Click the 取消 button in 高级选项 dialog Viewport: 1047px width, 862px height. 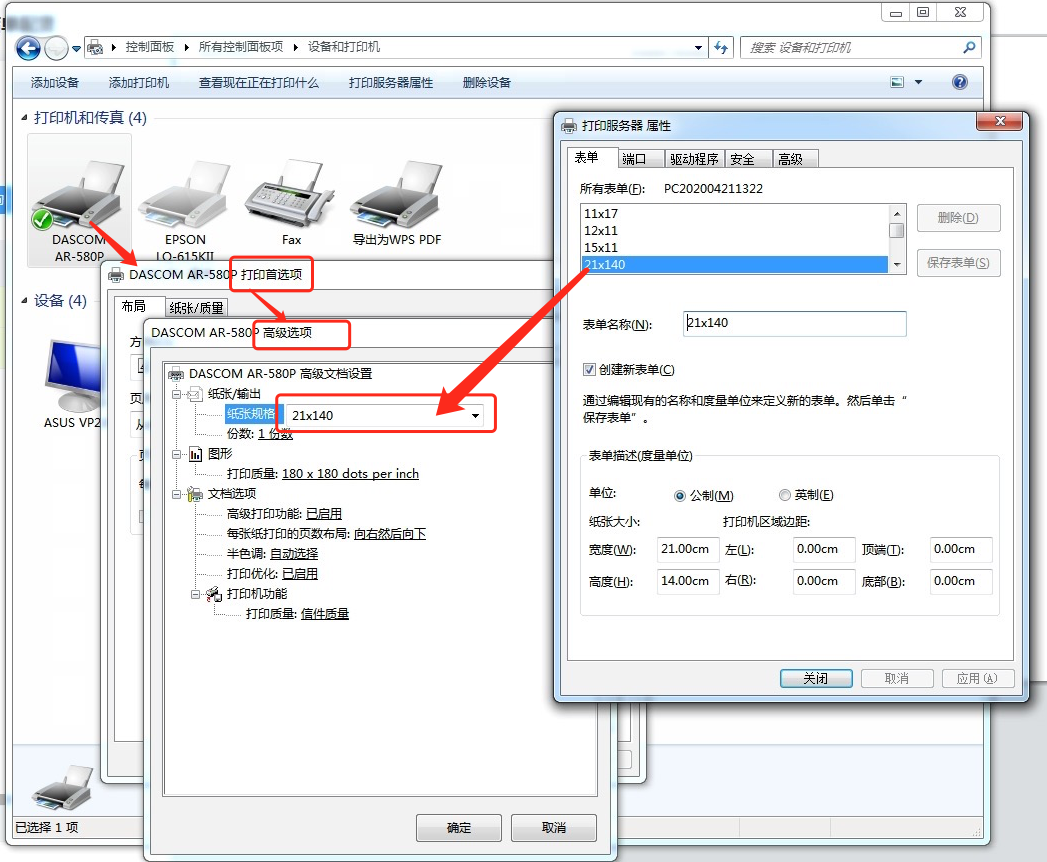(554, 828)
